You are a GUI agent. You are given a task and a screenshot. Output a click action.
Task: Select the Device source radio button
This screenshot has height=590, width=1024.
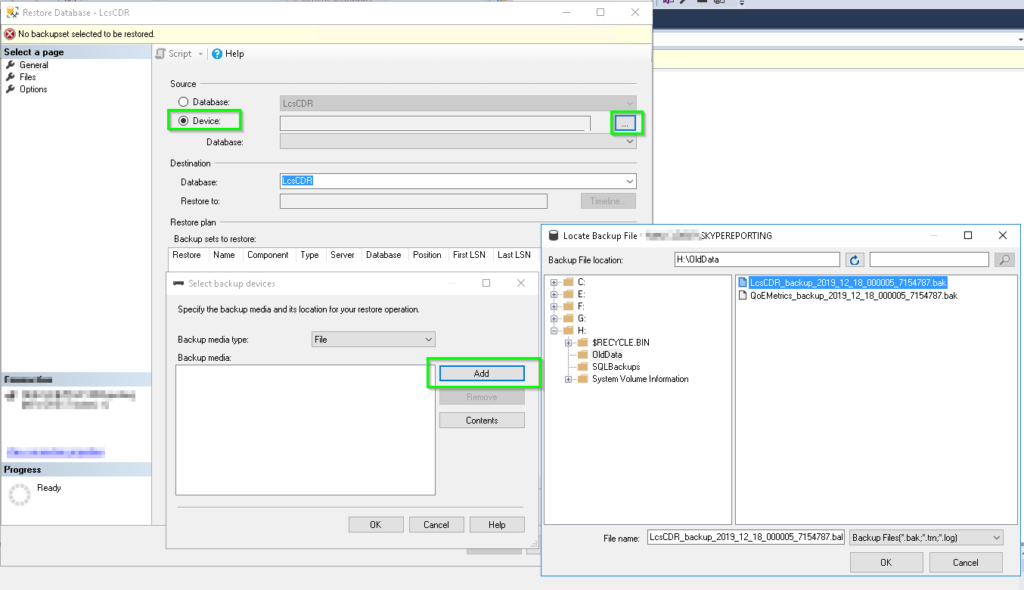[184, 121]
